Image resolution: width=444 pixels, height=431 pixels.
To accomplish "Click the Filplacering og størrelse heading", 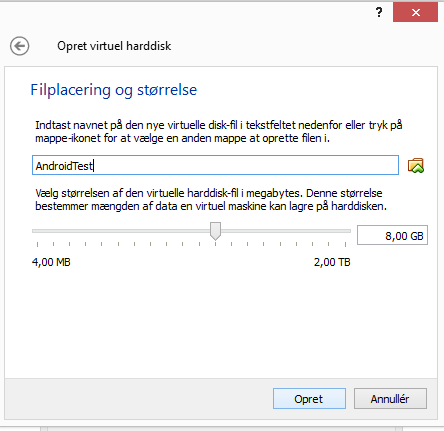I will tap(114, 90).
